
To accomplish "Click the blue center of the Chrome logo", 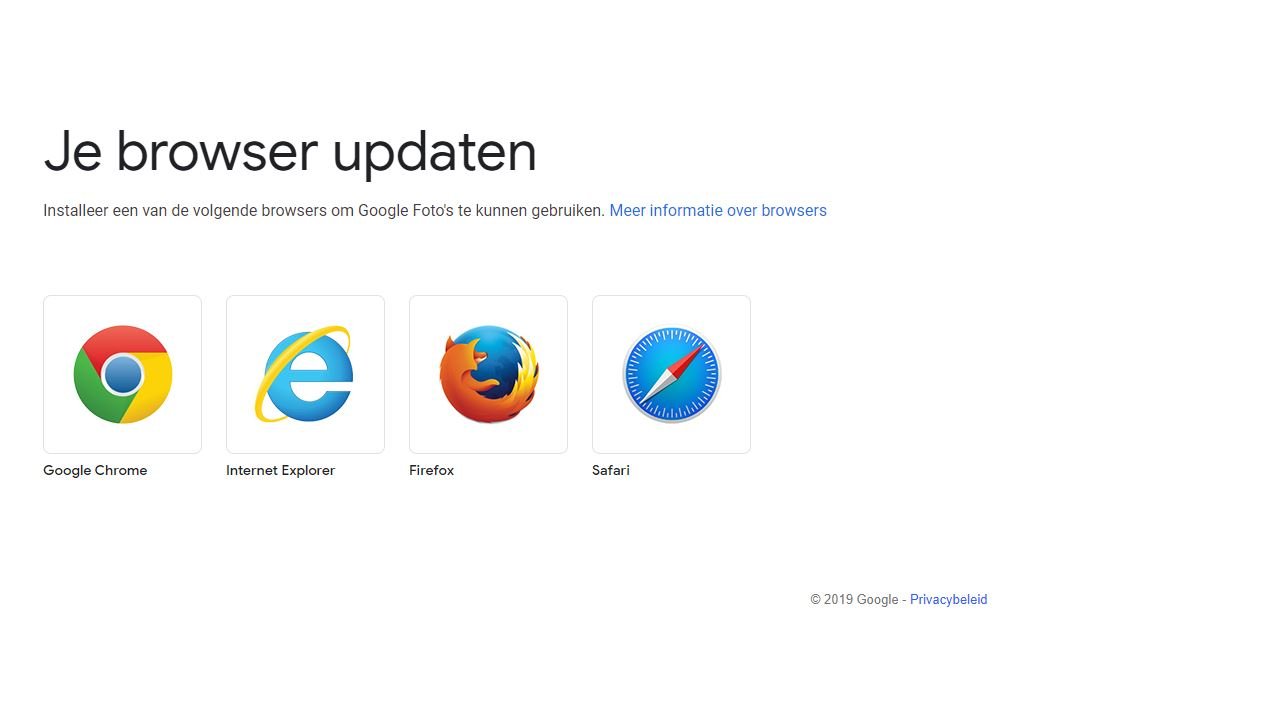I will click(122, 375).
